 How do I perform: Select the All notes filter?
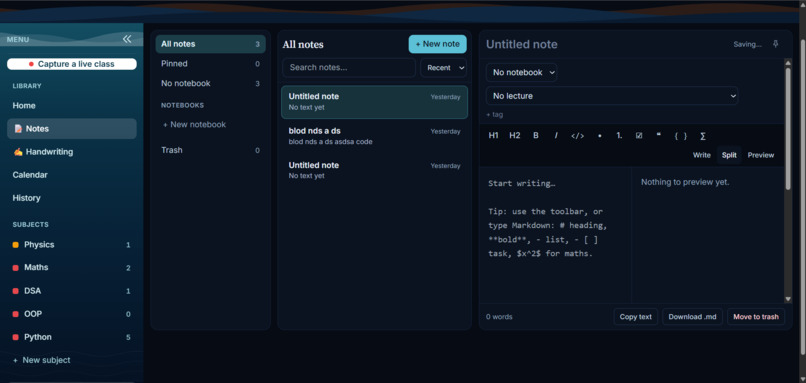(x=210, y=44)
